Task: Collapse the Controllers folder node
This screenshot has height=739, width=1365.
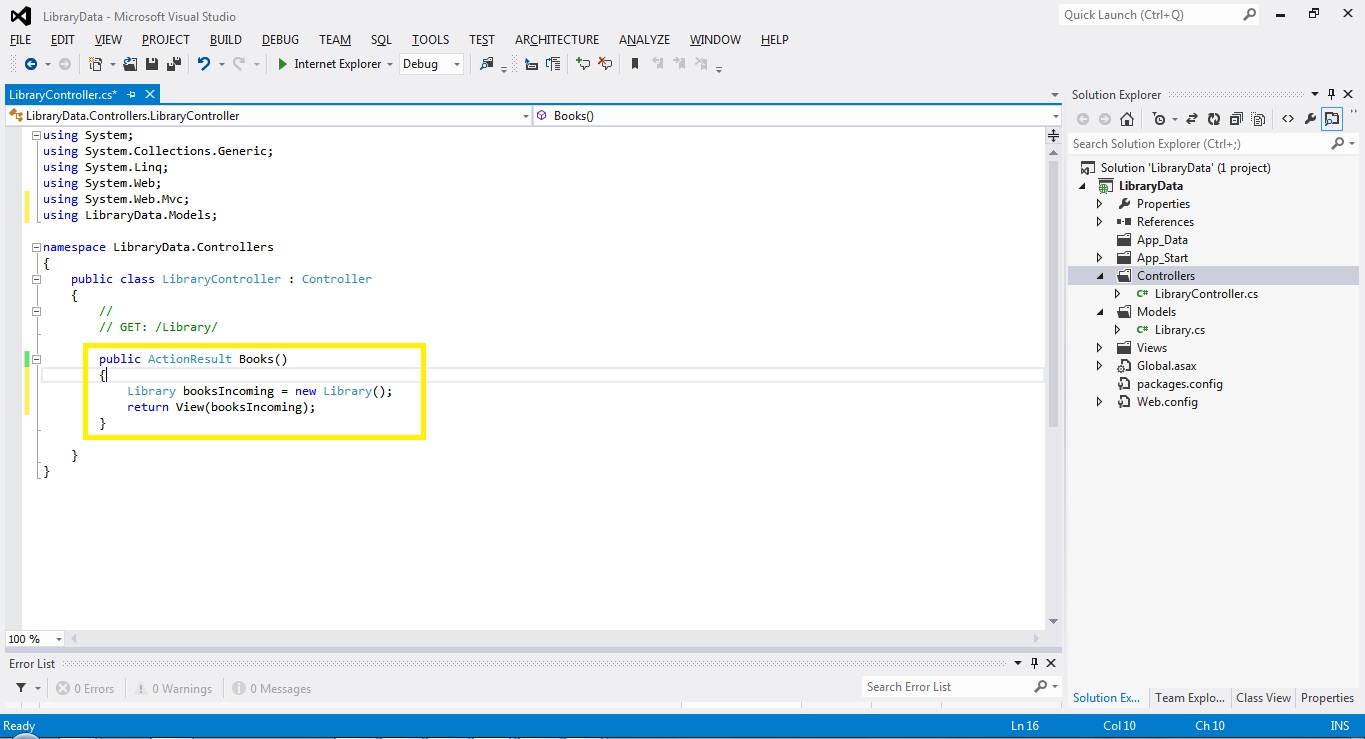Action: (1099, 276)
